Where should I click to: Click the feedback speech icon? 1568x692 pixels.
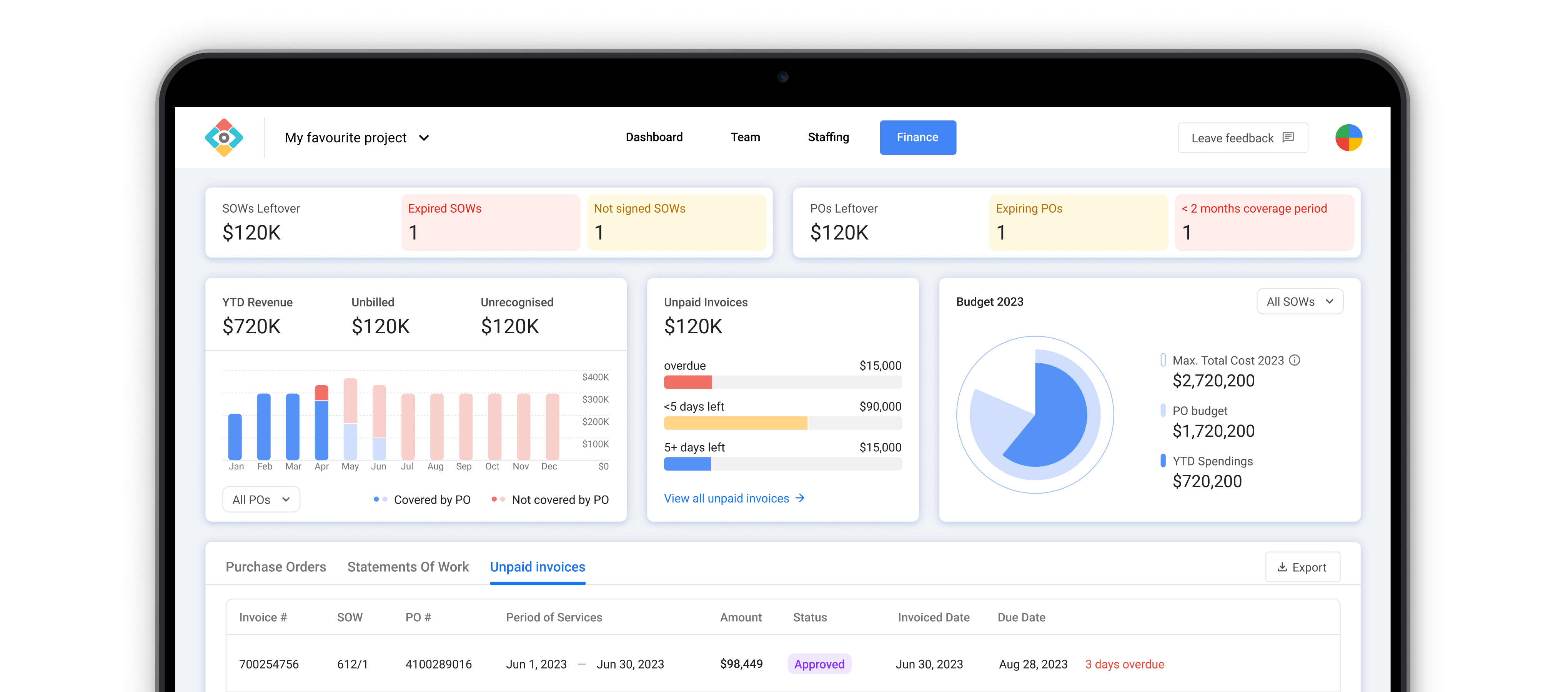(x=1288, y=138)
